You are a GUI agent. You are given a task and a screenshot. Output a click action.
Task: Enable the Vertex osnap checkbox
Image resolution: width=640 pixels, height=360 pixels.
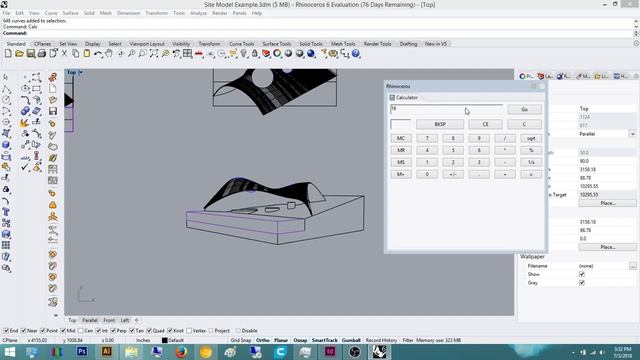(189, 331)
